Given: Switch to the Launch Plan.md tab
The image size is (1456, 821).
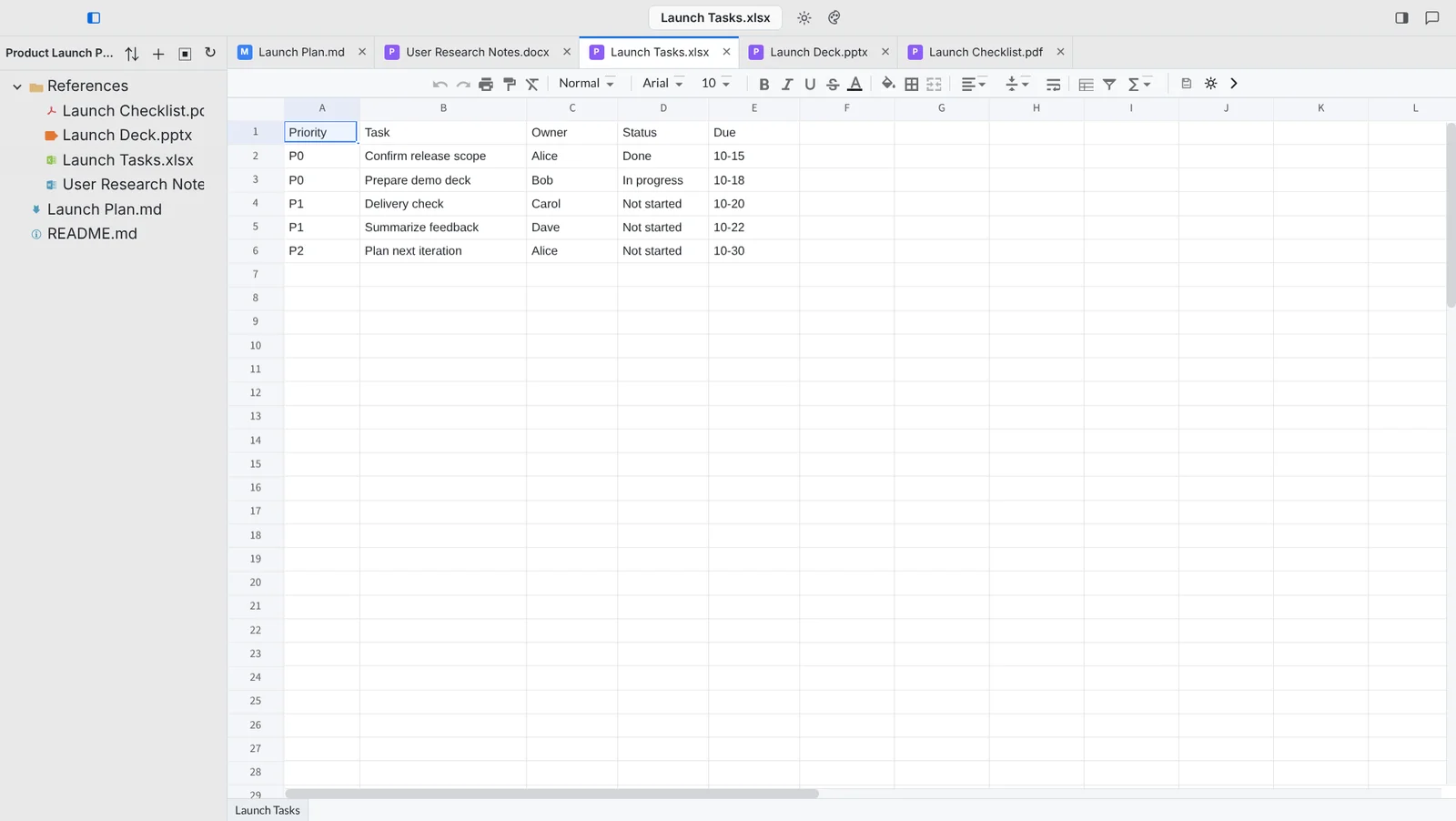Looking at the screenshot, I should tap(301, 52).
